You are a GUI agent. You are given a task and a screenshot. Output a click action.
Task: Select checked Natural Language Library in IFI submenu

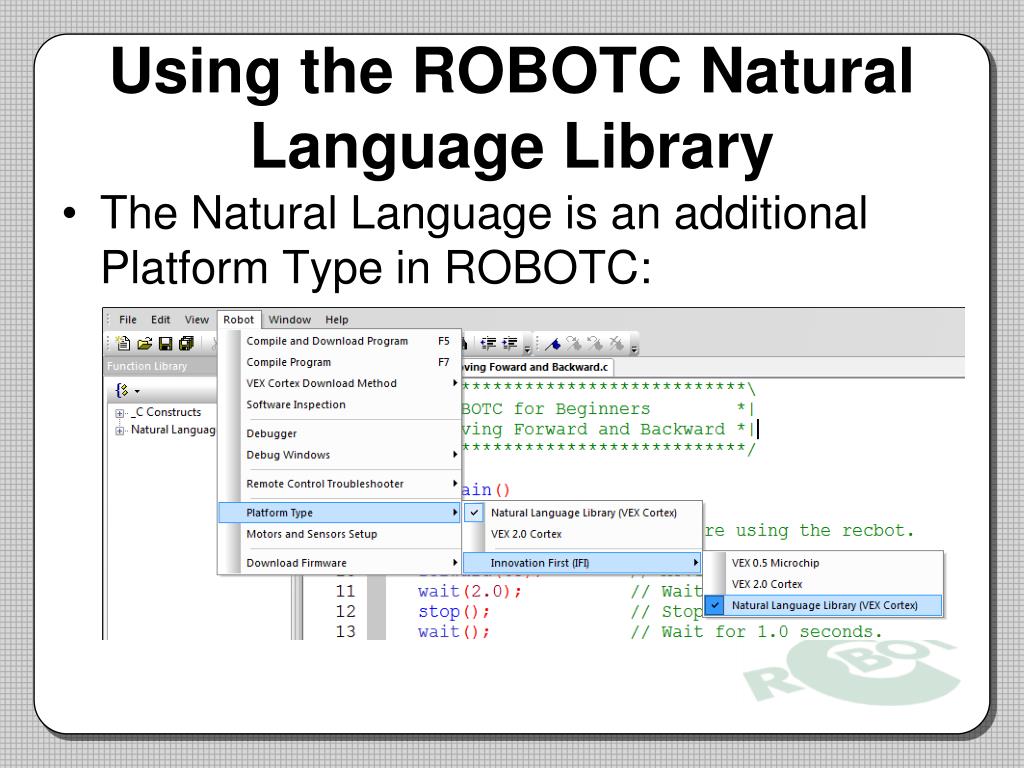pos(824,605)
